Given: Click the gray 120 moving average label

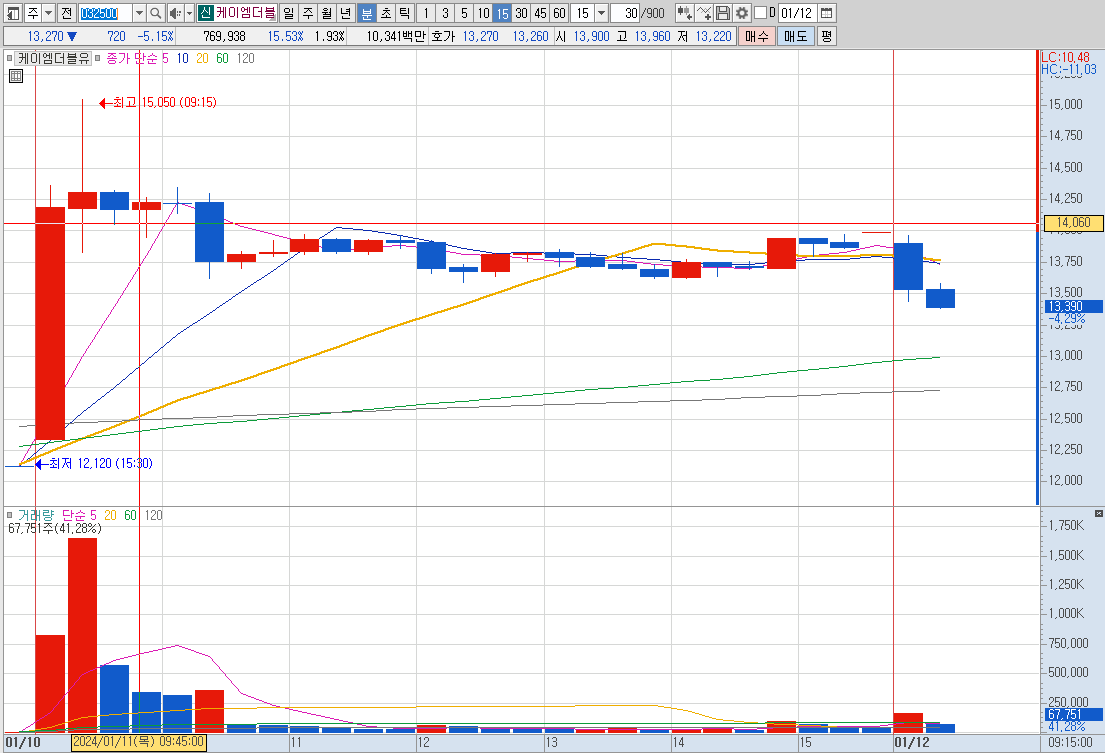Looking at the screenshot, I should click(x=245, y=58).
